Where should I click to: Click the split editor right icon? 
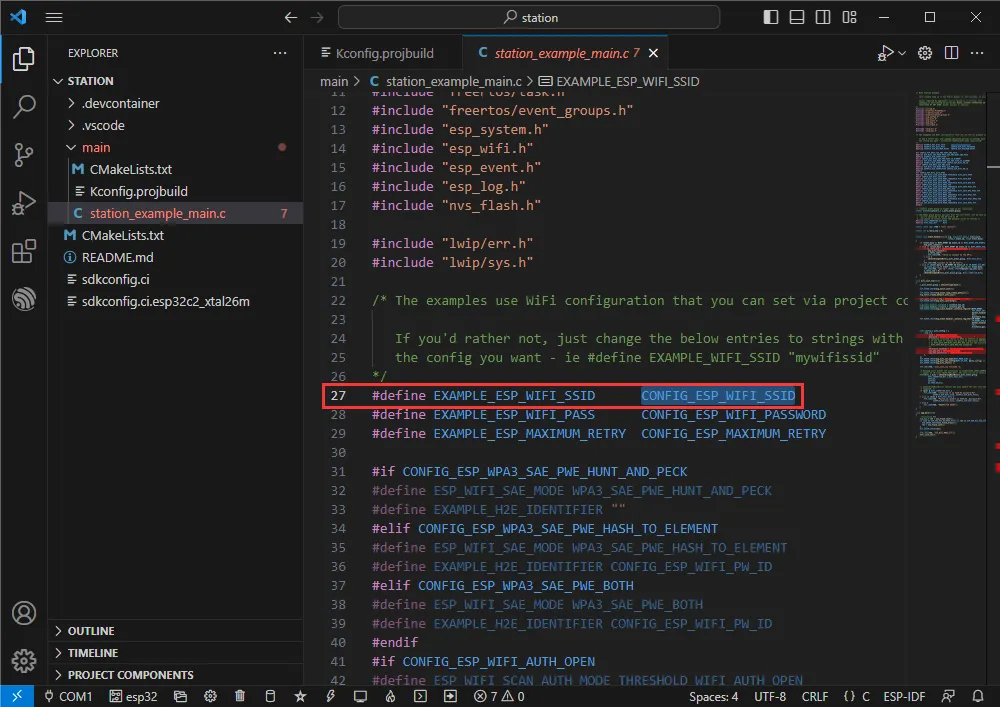[x=952, y=53]
